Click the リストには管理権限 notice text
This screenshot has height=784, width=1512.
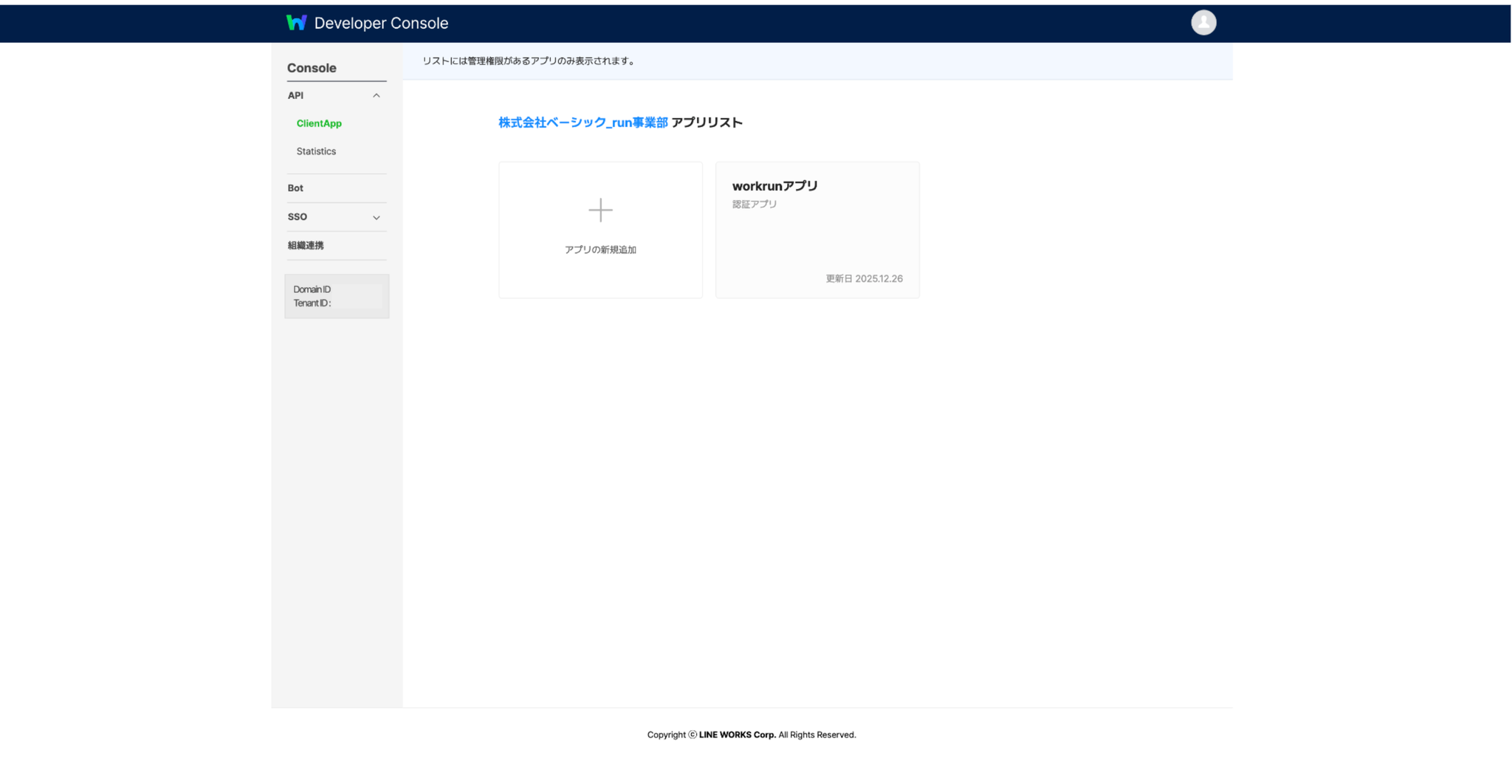tap(529, 61)
